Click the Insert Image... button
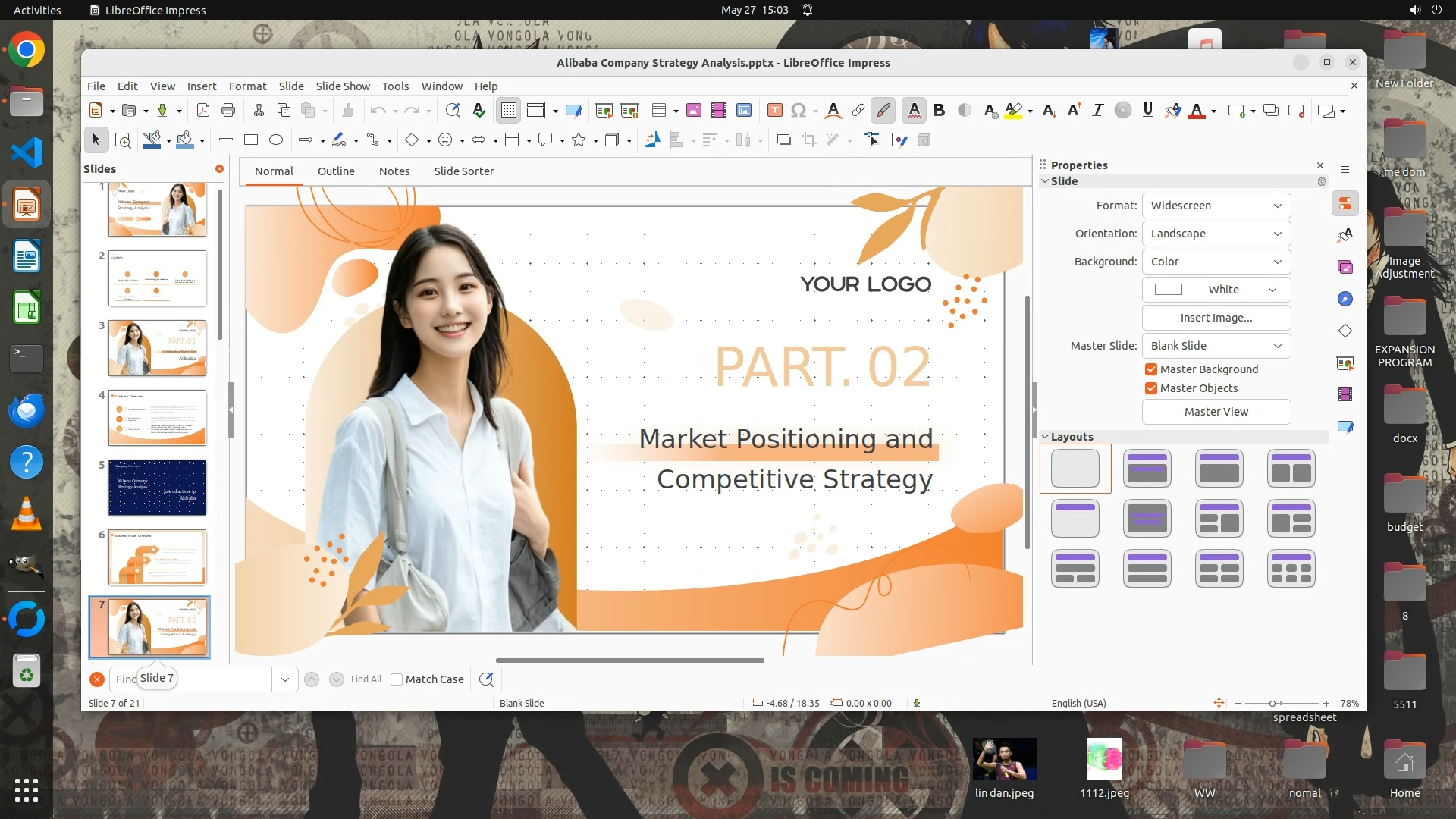 1216,318
